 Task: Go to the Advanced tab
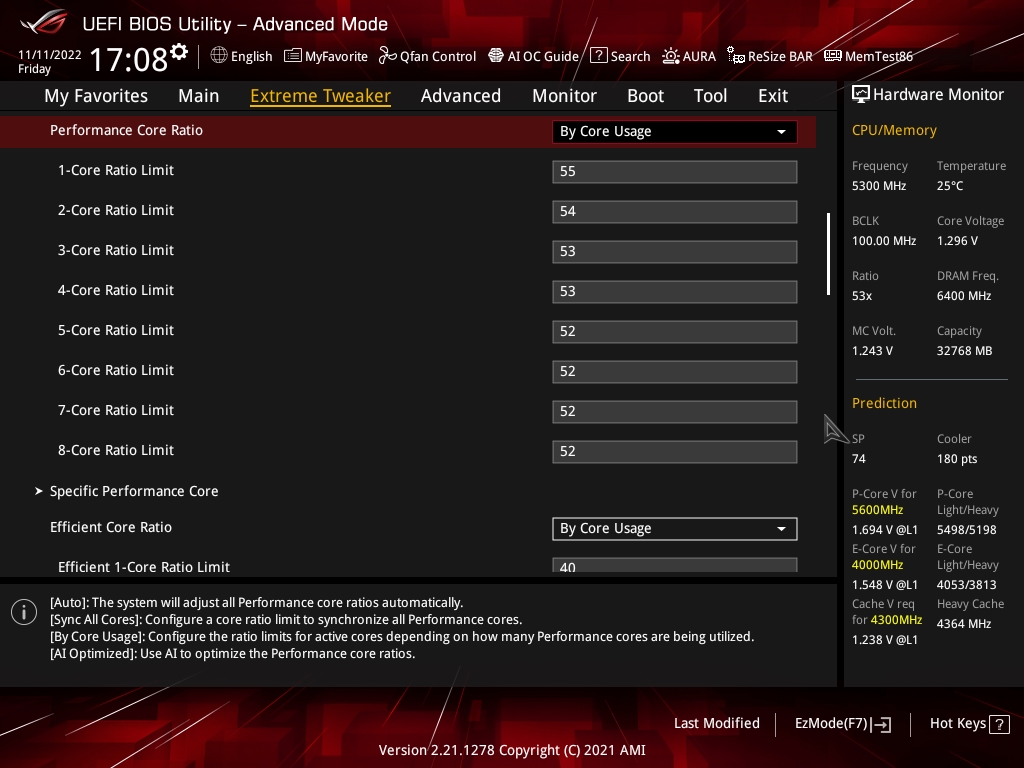click(x=461, y=95)
